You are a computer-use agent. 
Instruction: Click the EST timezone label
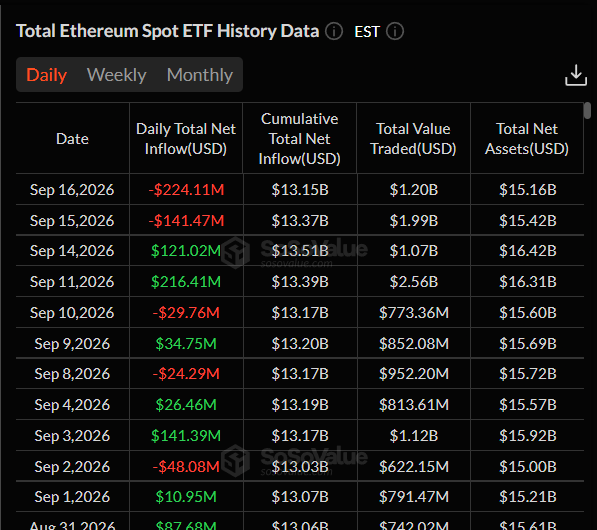(x=367, y=32)
